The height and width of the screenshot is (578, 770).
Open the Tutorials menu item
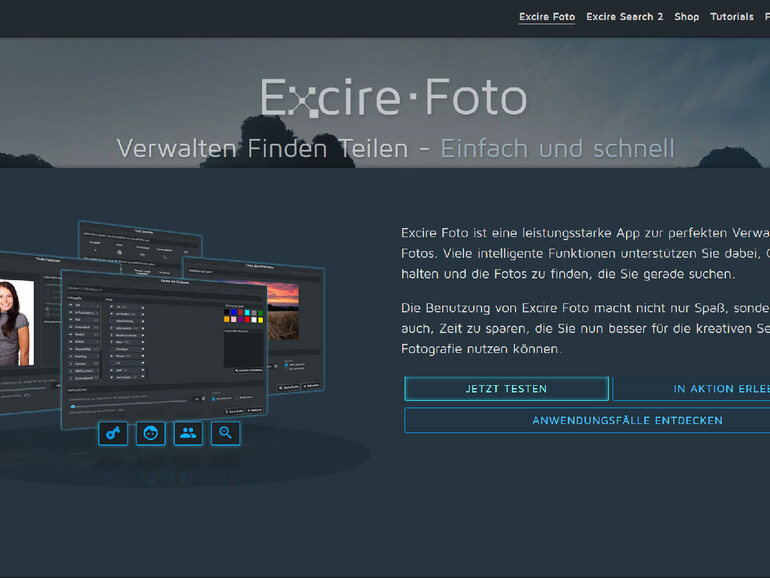click(x=732, y=17)
